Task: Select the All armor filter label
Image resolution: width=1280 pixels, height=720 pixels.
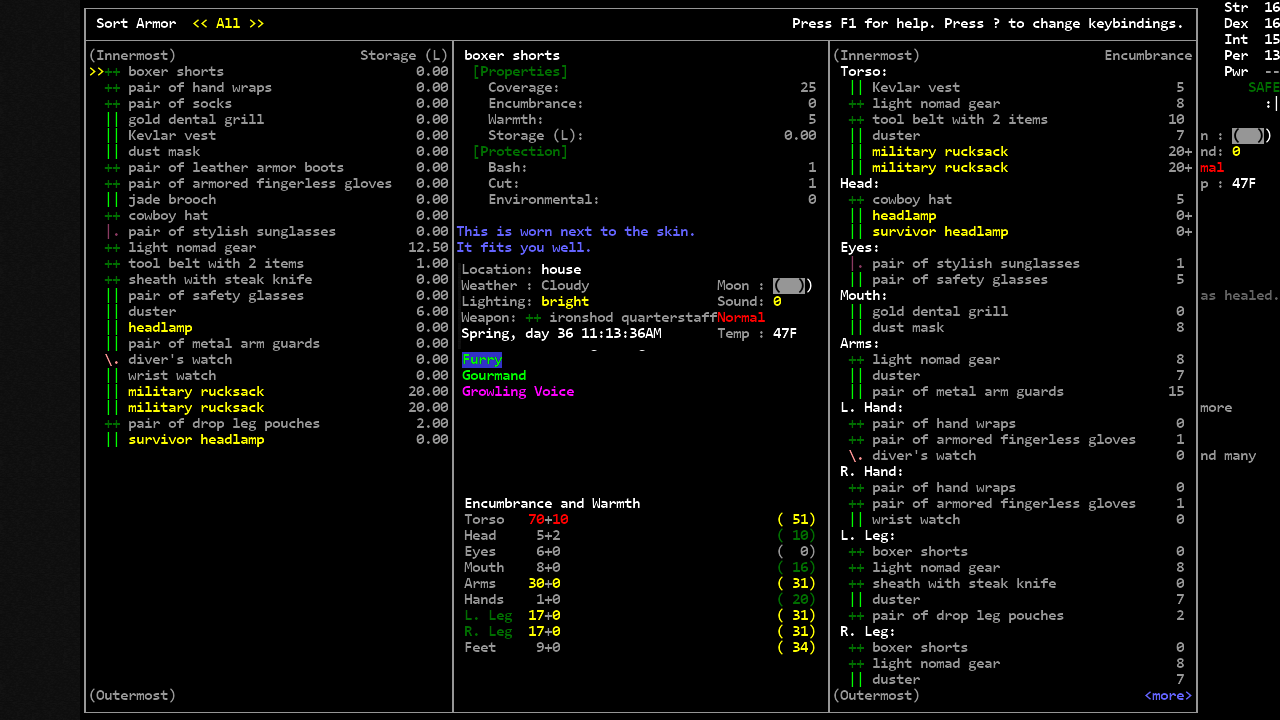Action: [228, 23]
